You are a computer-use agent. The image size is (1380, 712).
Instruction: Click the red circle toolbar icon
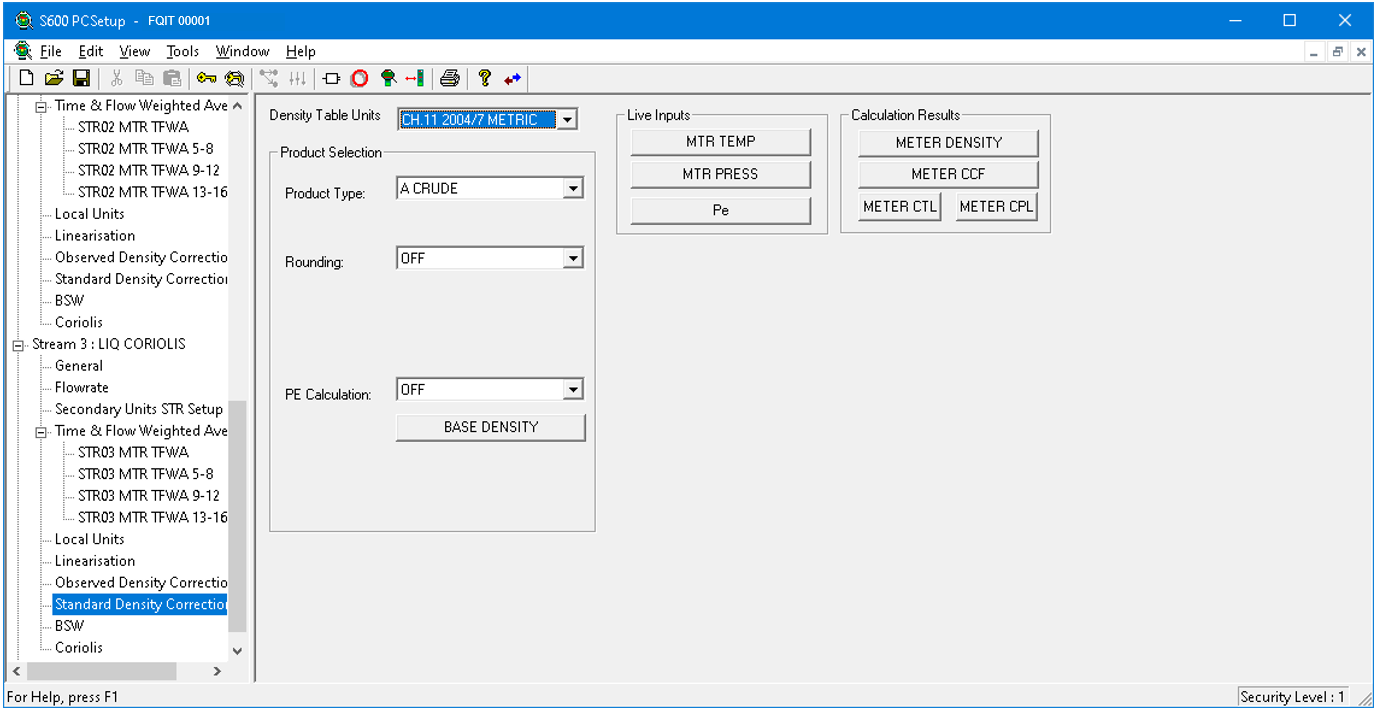click(x=360, y=78)
